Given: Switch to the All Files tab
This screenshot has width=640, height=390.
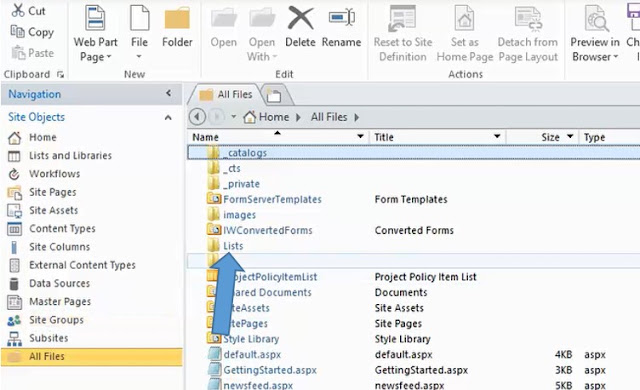Looking at the screenshot, I should [x=226, y=95].
